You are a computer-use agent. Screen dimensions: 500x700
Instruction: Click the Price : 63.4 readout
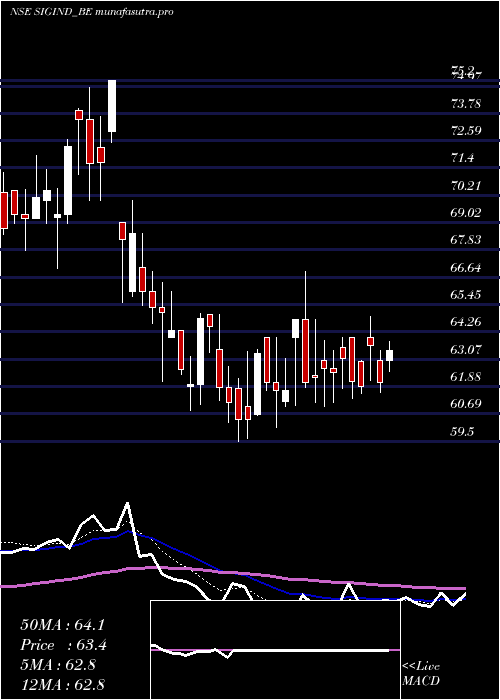(x=62, y=645)
